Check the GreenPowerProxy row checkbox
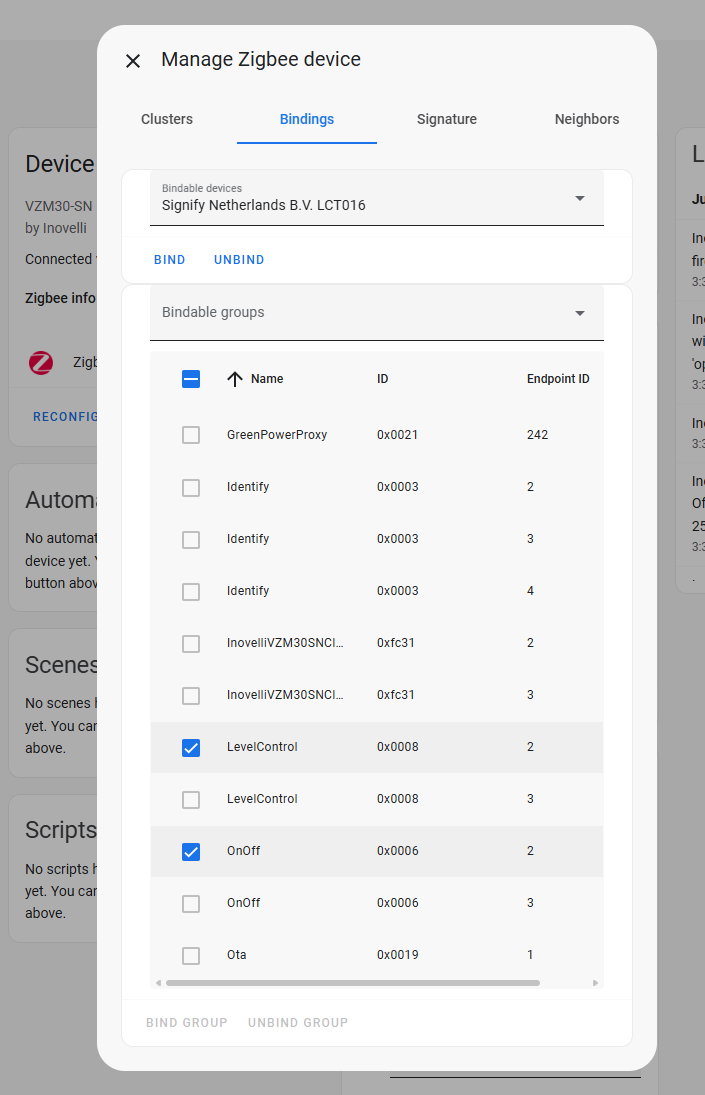705x1095 pixels. (191, 435)
